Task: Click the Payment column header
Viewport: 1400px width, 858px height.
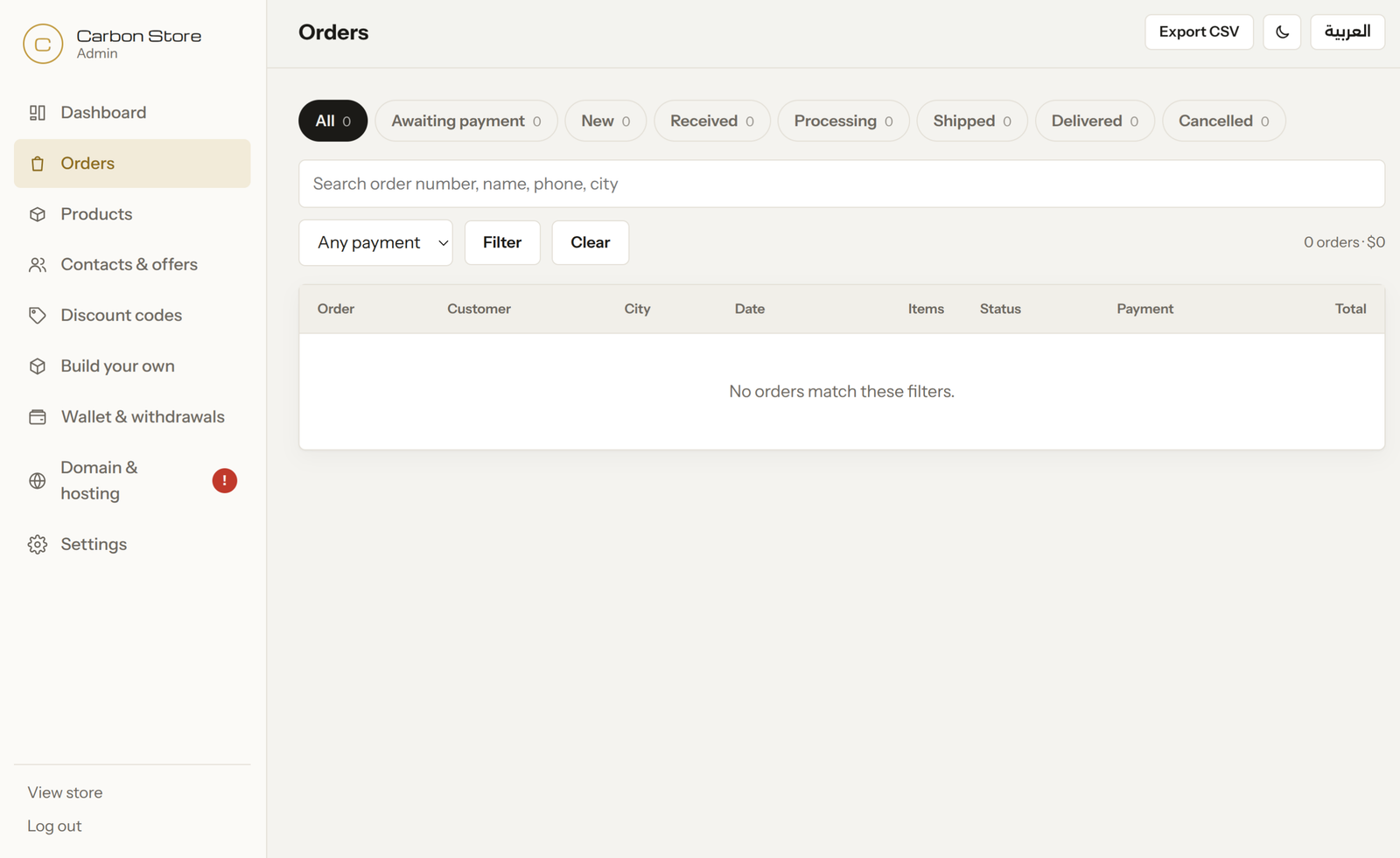Action: (x=1145, y=309)
